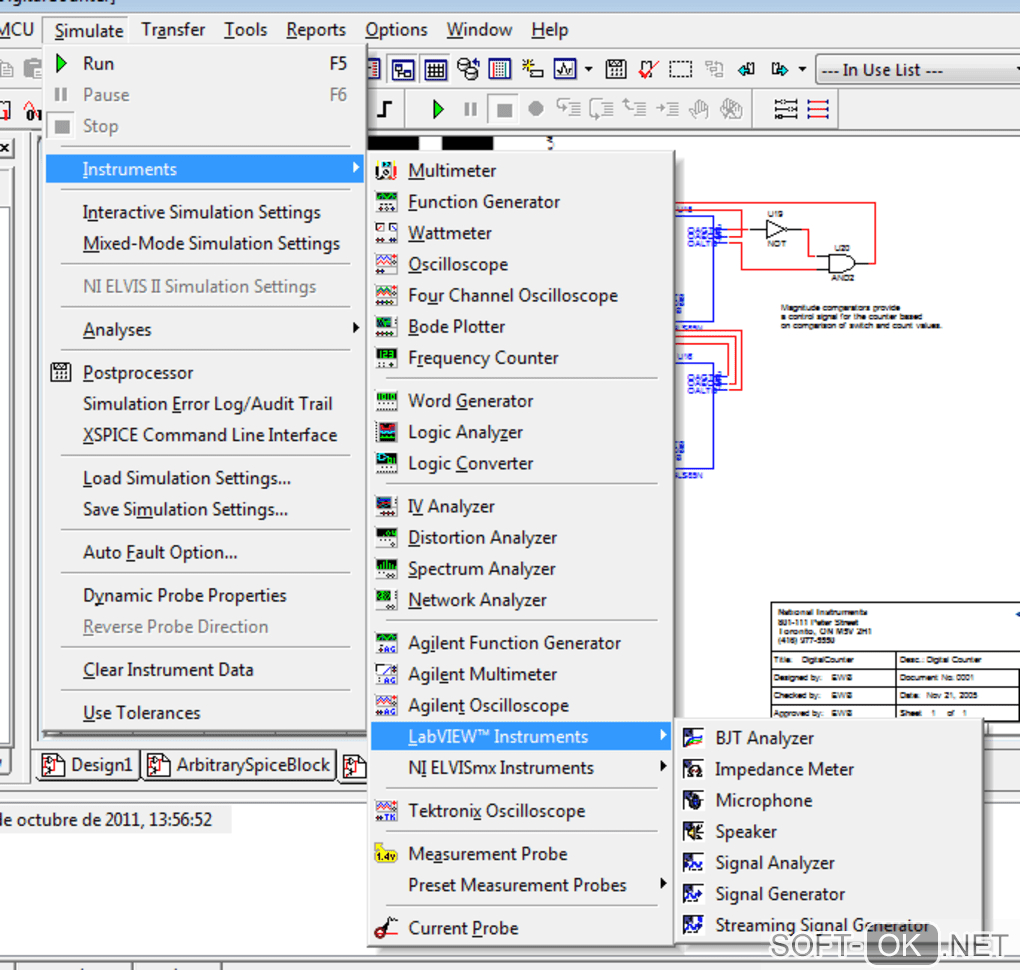Select the Current Probe icon
Image resolution: width=1020 pixels, height=970 pixels.
386,928
